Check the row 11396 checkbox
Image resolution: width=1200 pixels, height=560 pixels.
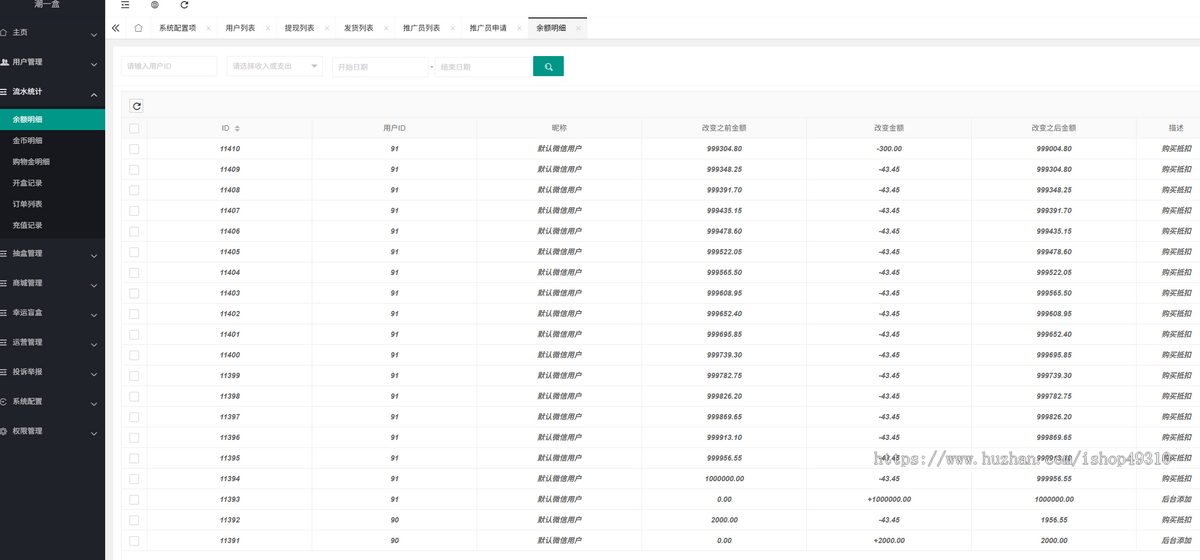(x=134, y=437)
